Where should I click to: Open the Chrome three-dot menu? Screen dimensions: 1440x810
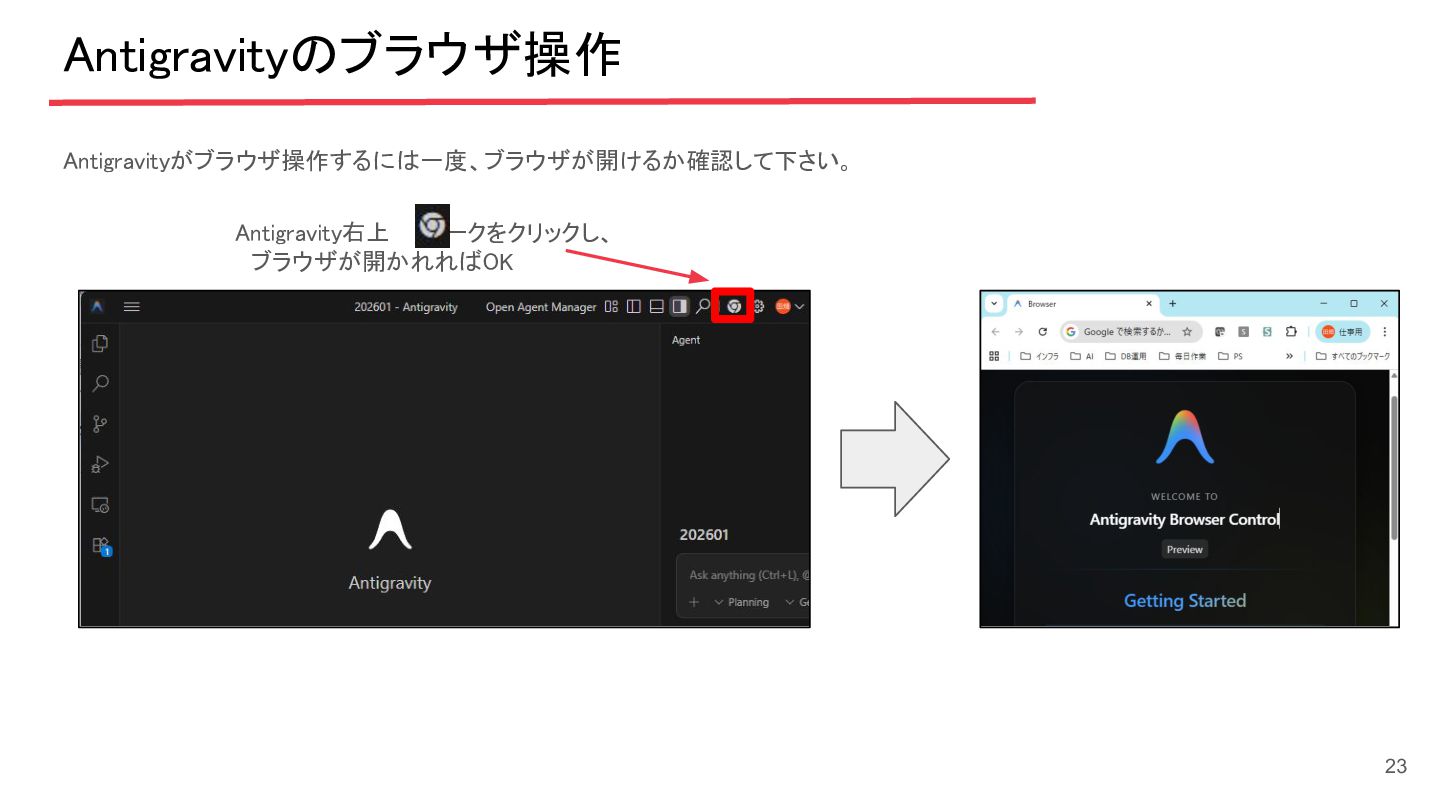(1385, 332)
